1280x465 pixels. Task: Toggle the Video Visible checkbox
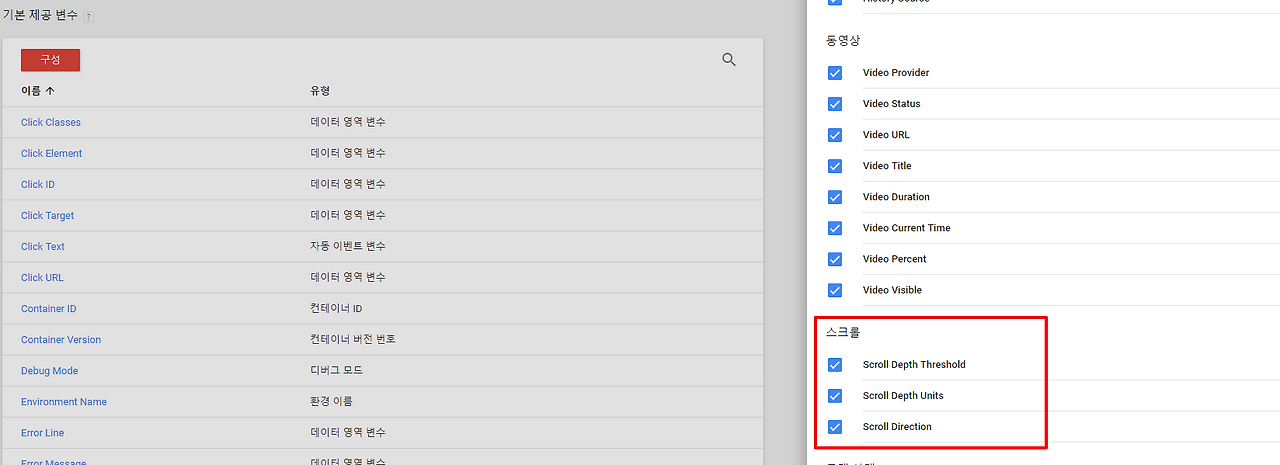pyautogui.click(x=835, y=290)
